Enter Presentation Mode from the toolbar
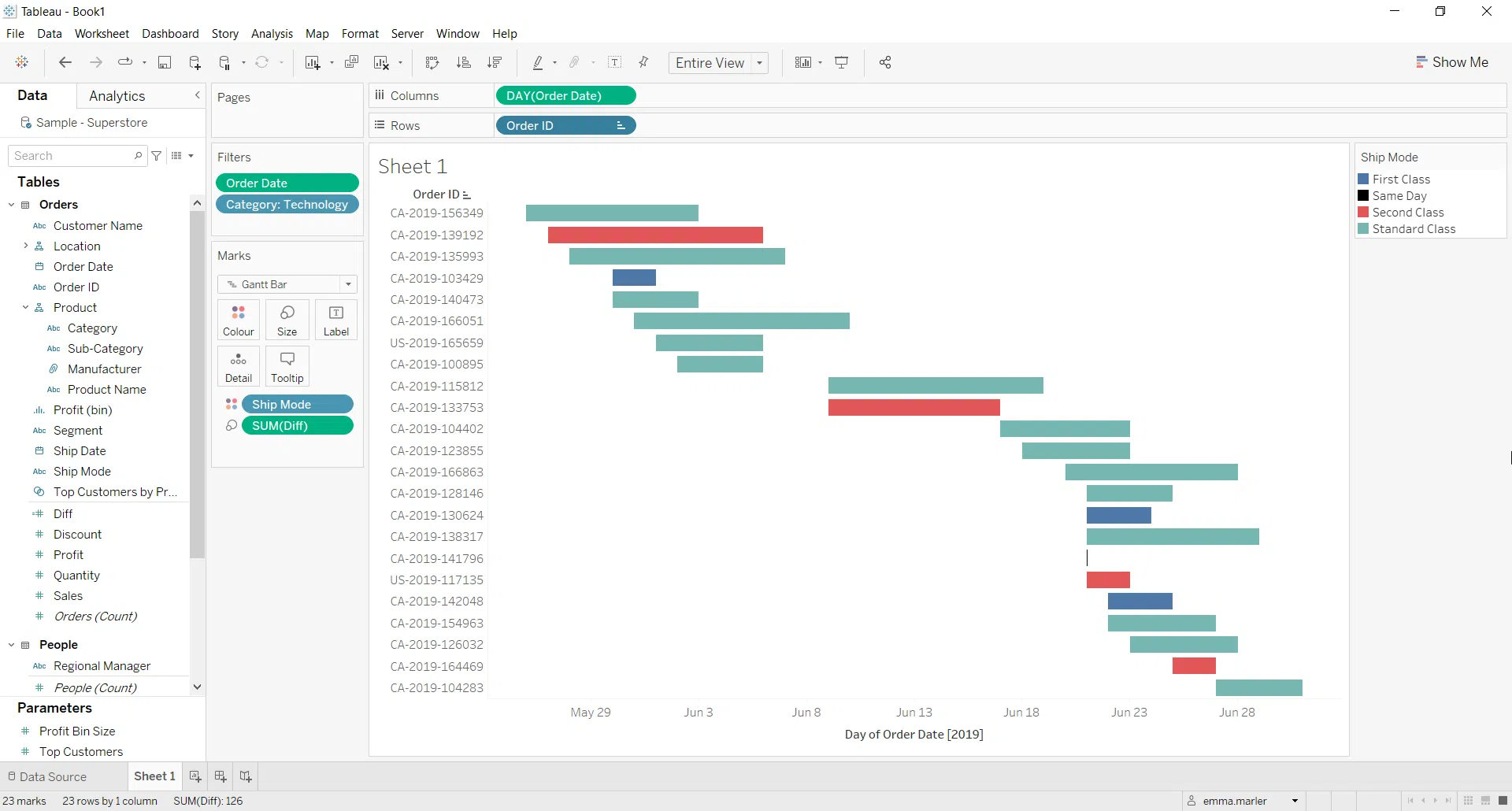 [x=842, y=62]
